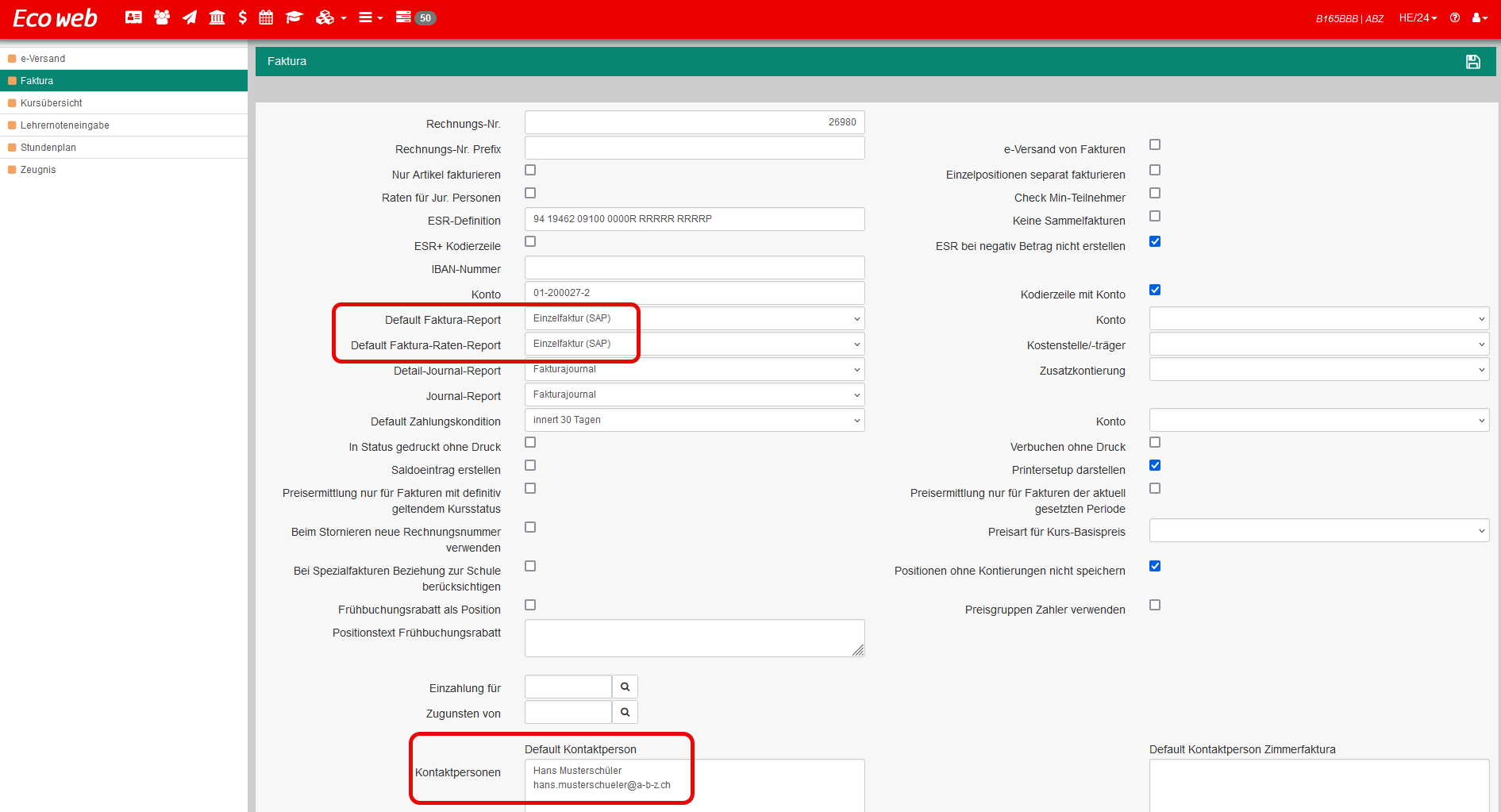This screenshot has width=1501, height=812.
Task: Toggle Preisermittlung nur für aktuell gesetzten Periode checkbox
Action: [x=1155, y=488]
